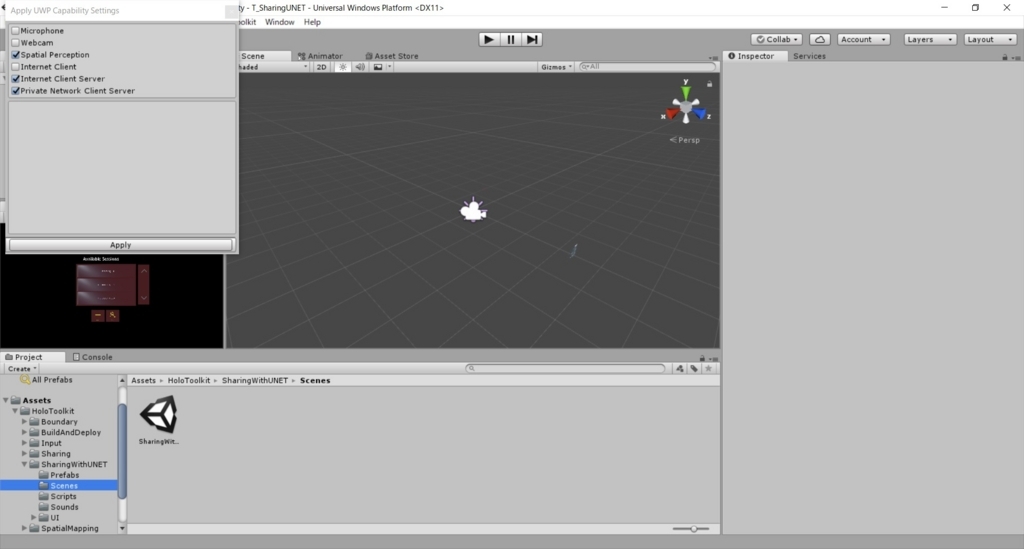
Task: Toggle scene effects image icon
Action: click(x=377, y=67)
